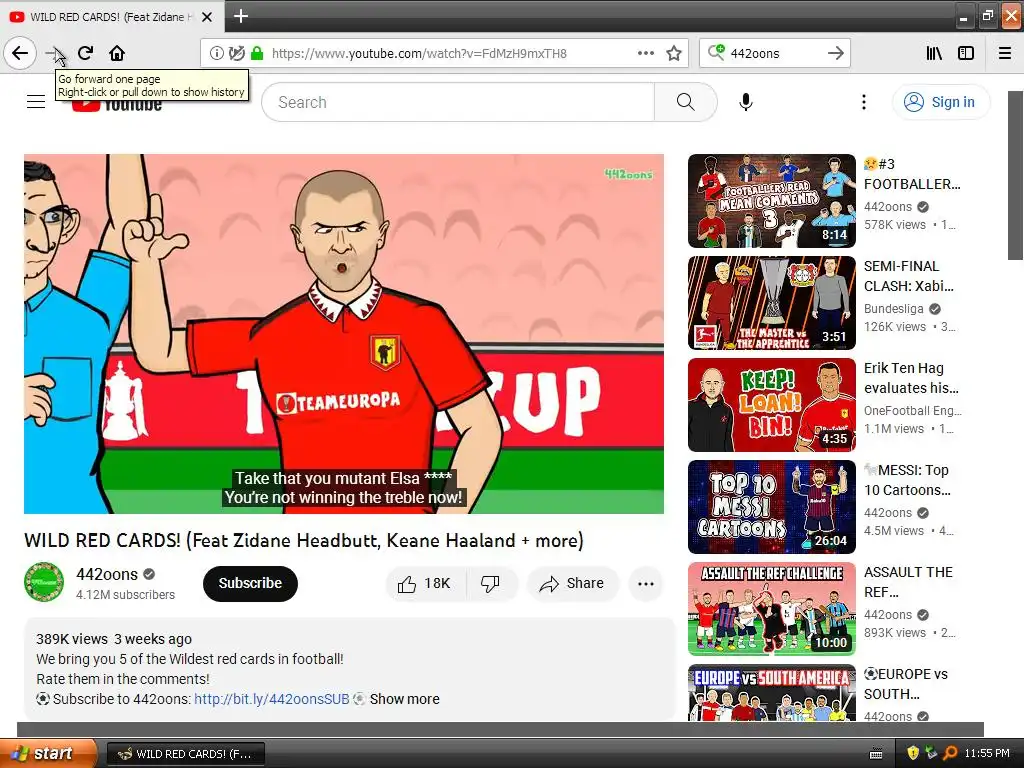Open '#3 FOOTBALLER...' video title
1024x768 pixels.
[x=912, y=174]
